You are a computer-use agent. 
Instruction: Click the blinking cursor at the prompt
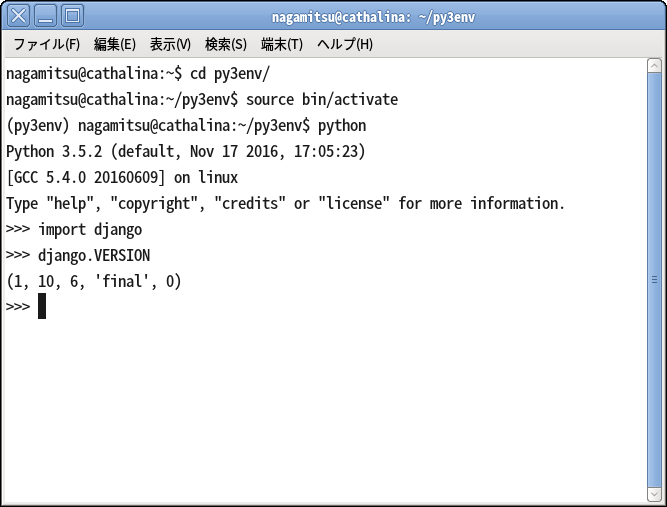tap(42, 306)
